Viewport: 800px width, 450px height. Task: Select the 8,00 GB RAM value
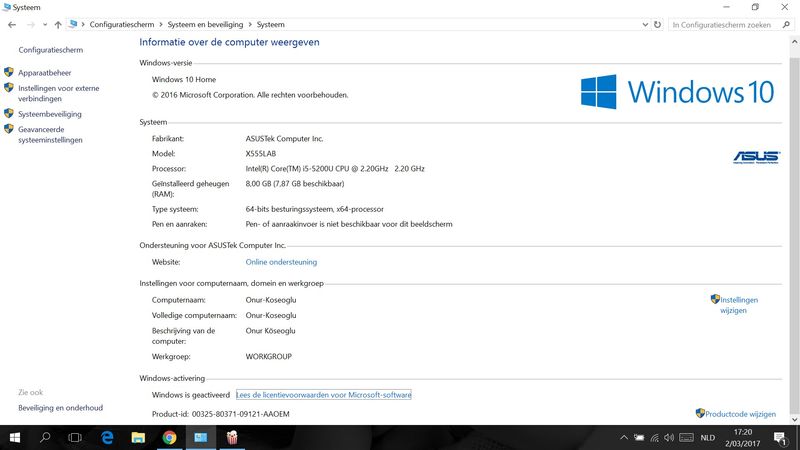295,184
